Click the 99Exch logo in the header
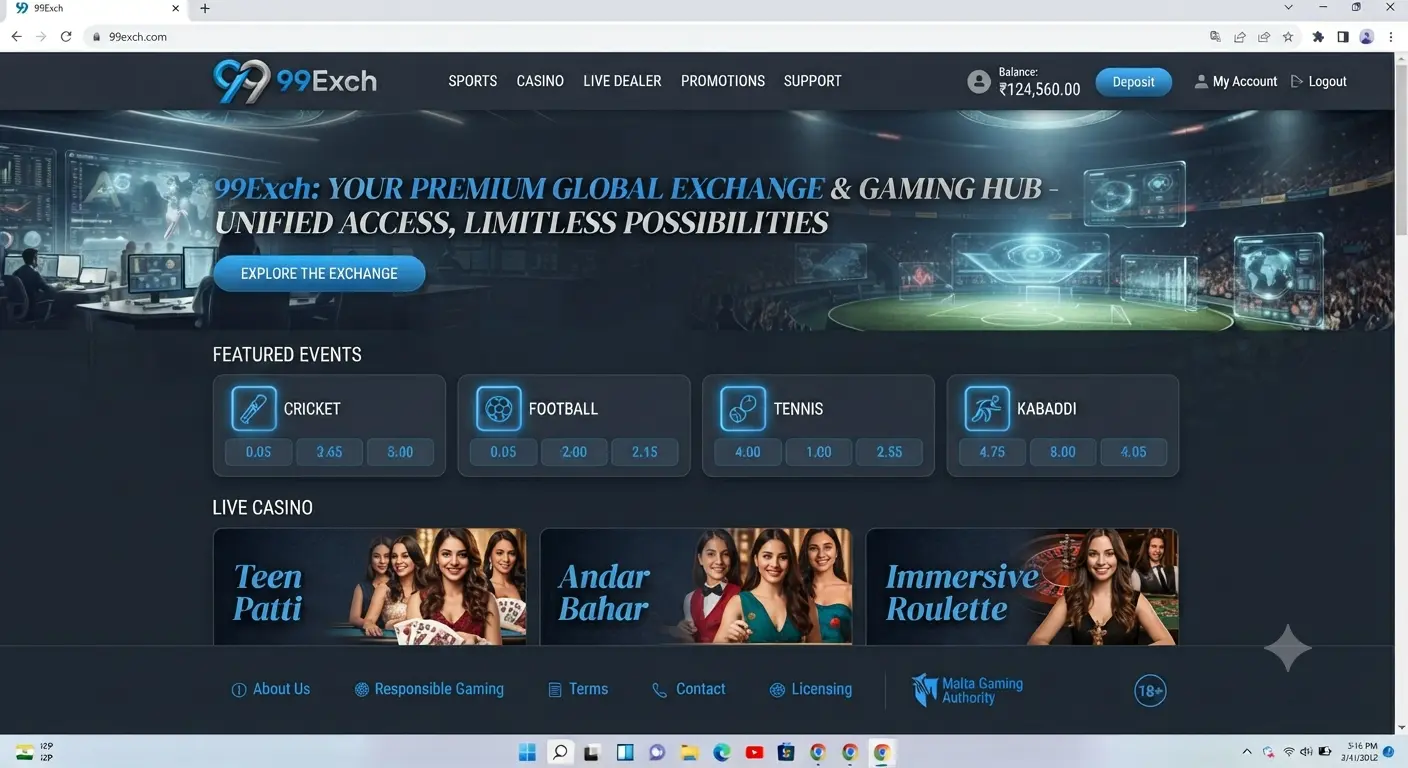 [x=295, y=81]
